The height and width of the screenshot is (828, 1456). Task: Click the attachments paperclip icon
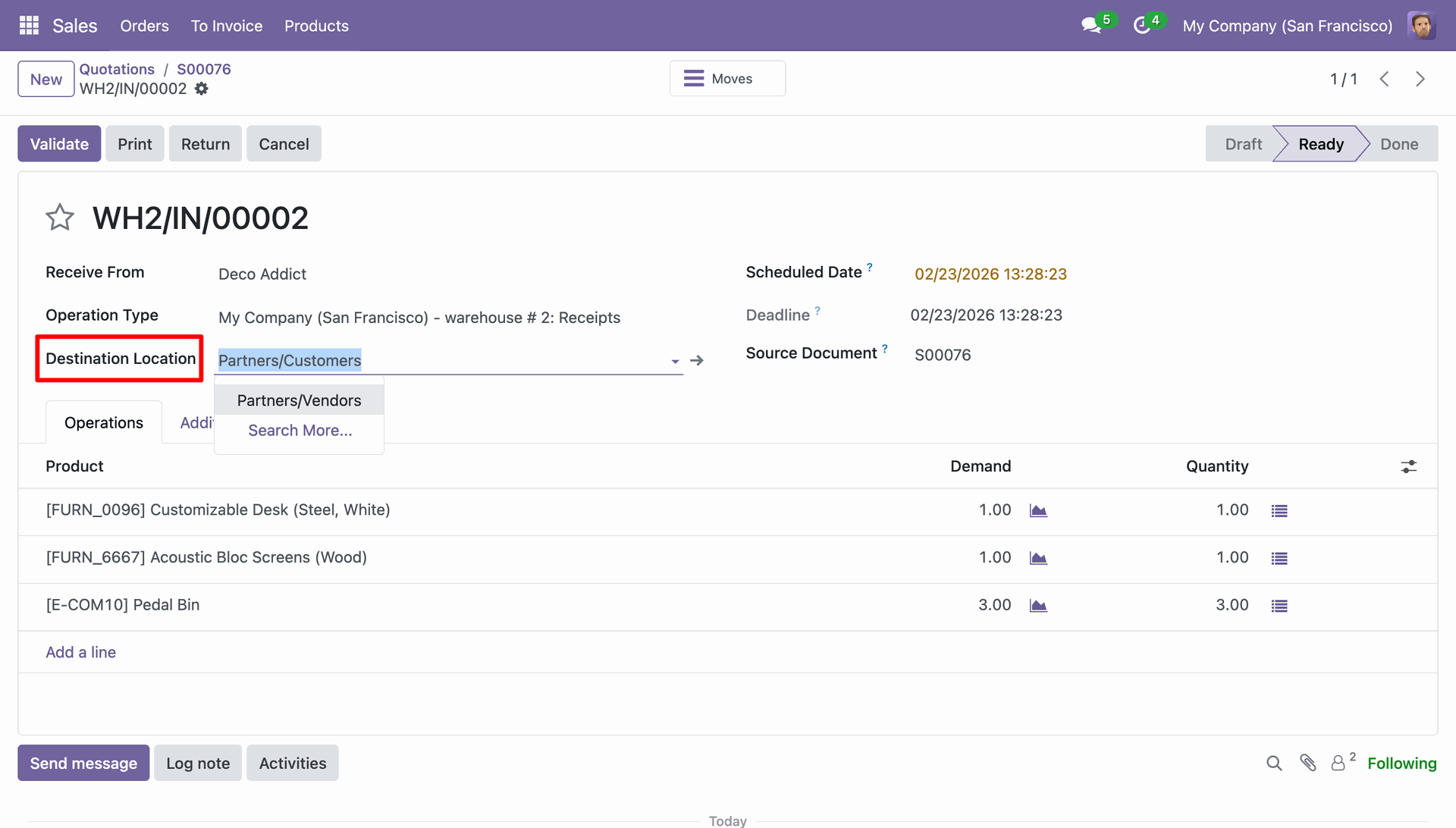pyautogui.click(x=1307, y=763)
